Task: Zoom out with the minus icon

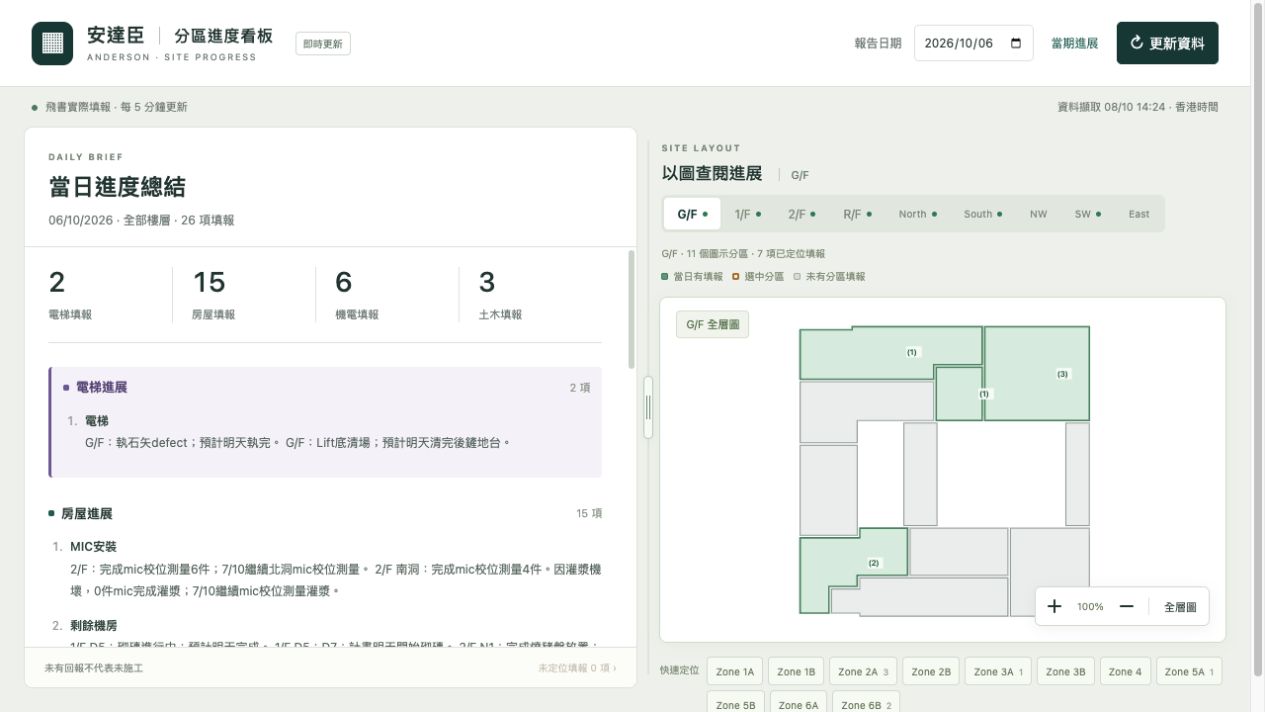Action: coord(1126,606)
